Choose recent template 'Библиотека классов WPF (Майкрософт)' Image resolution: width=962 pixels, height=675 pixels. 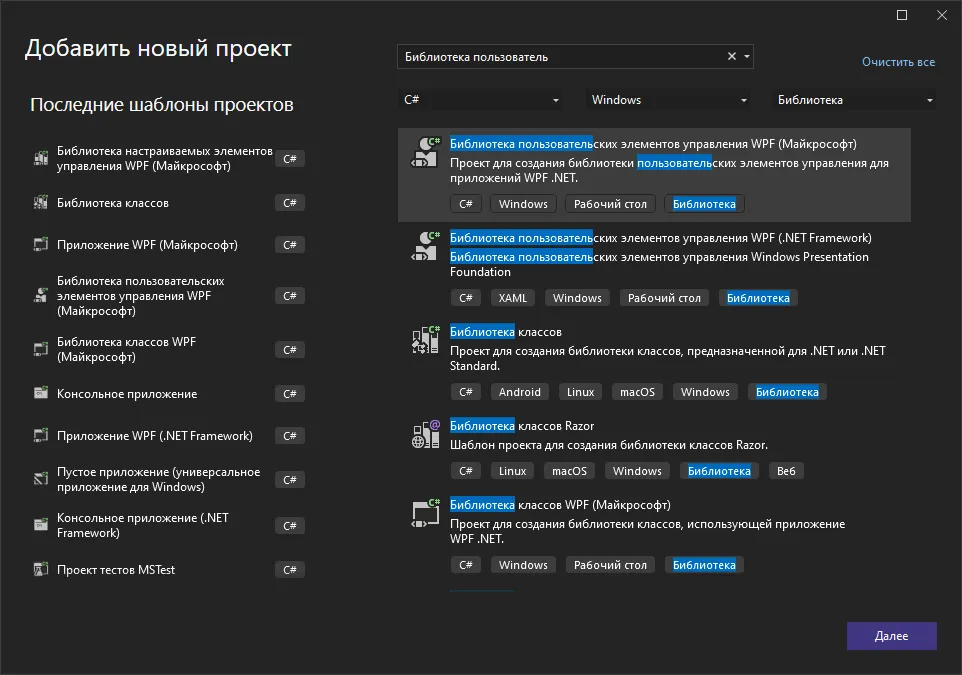tap(168, 349)
